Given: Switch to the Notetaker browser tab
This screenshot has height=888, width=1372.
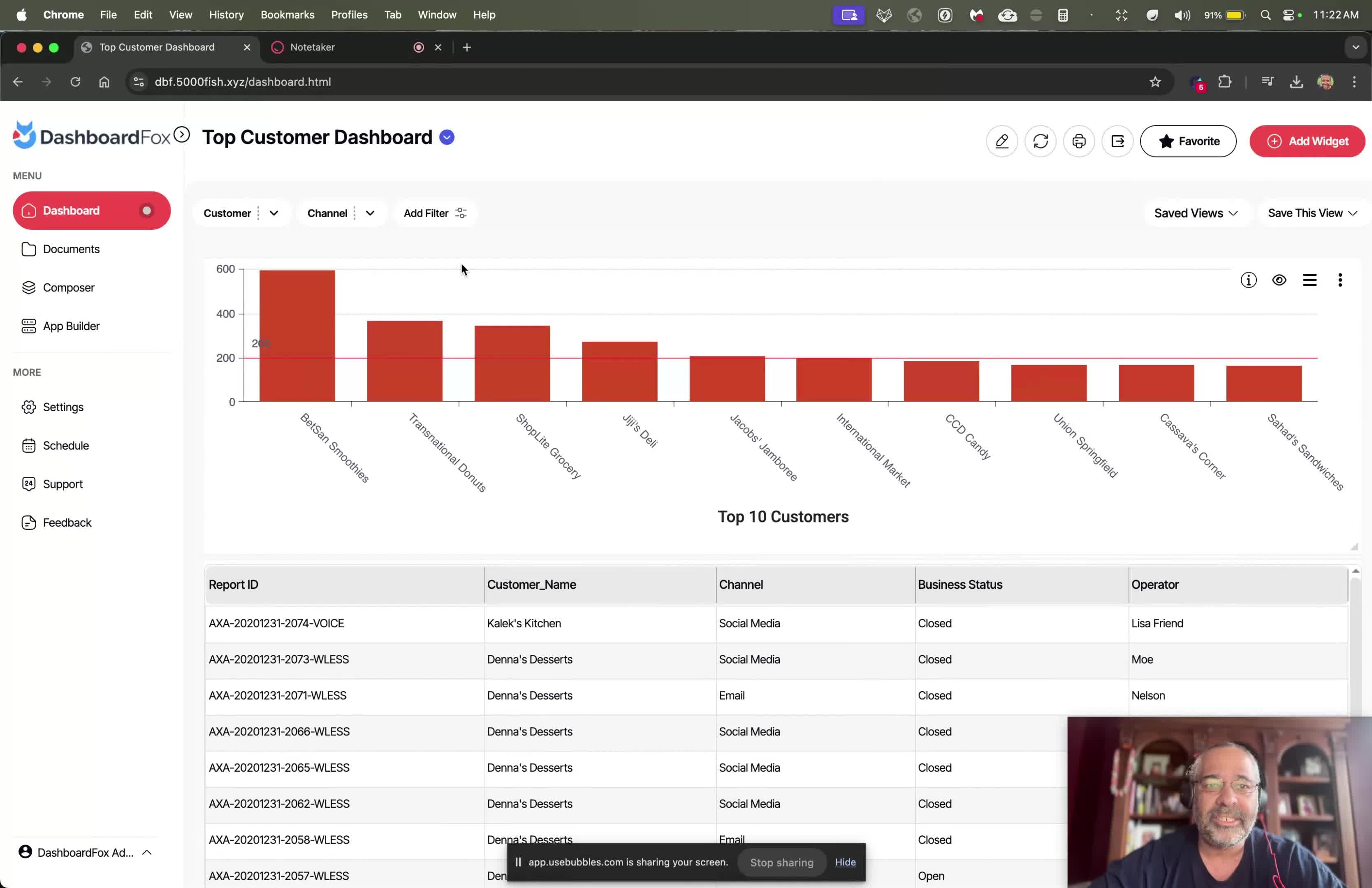Looking at the screenshot, I should 312,47.
